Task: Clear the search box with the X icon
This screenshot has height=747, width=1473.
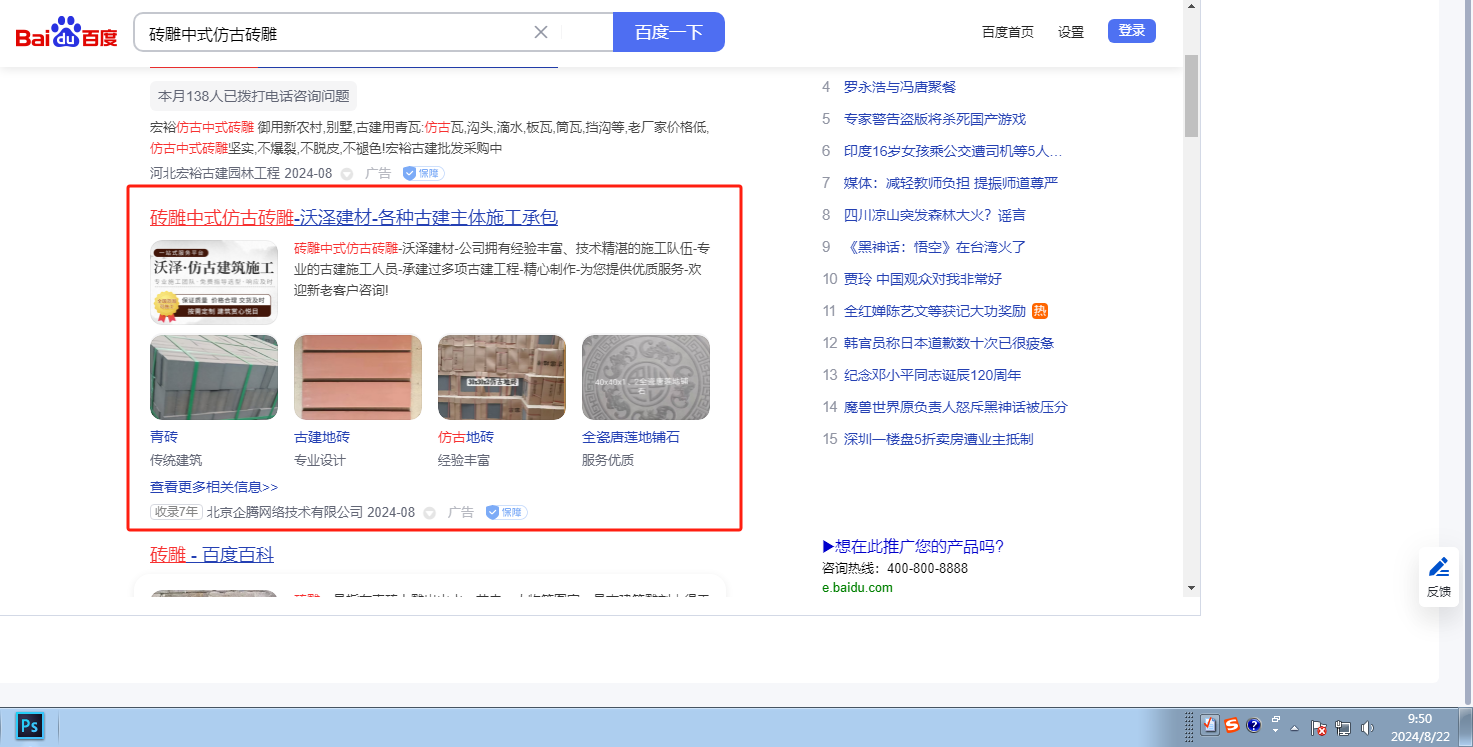Action: point(541,32)
